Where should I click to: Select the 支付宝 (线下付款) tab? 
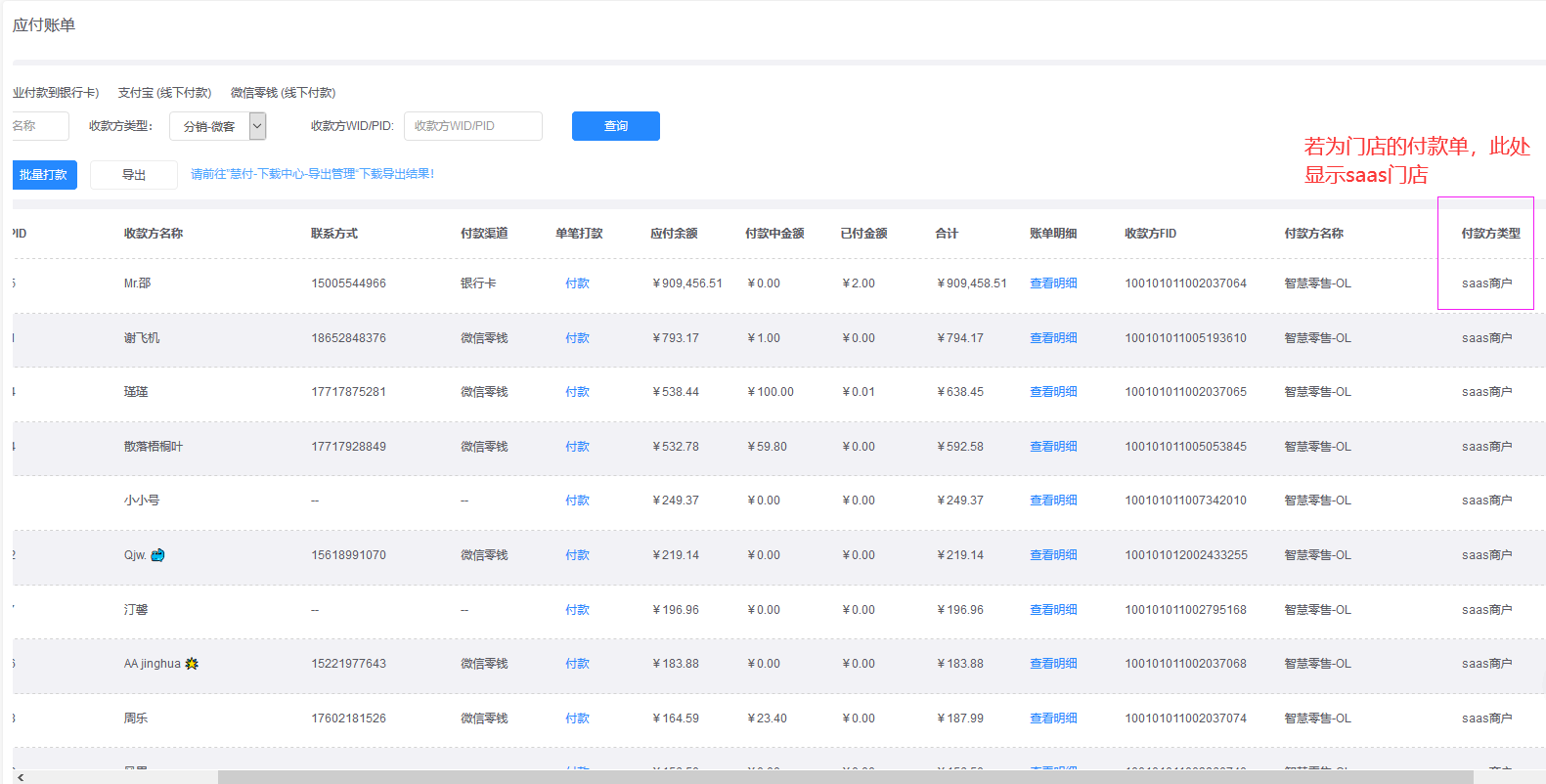coord(164,93)
